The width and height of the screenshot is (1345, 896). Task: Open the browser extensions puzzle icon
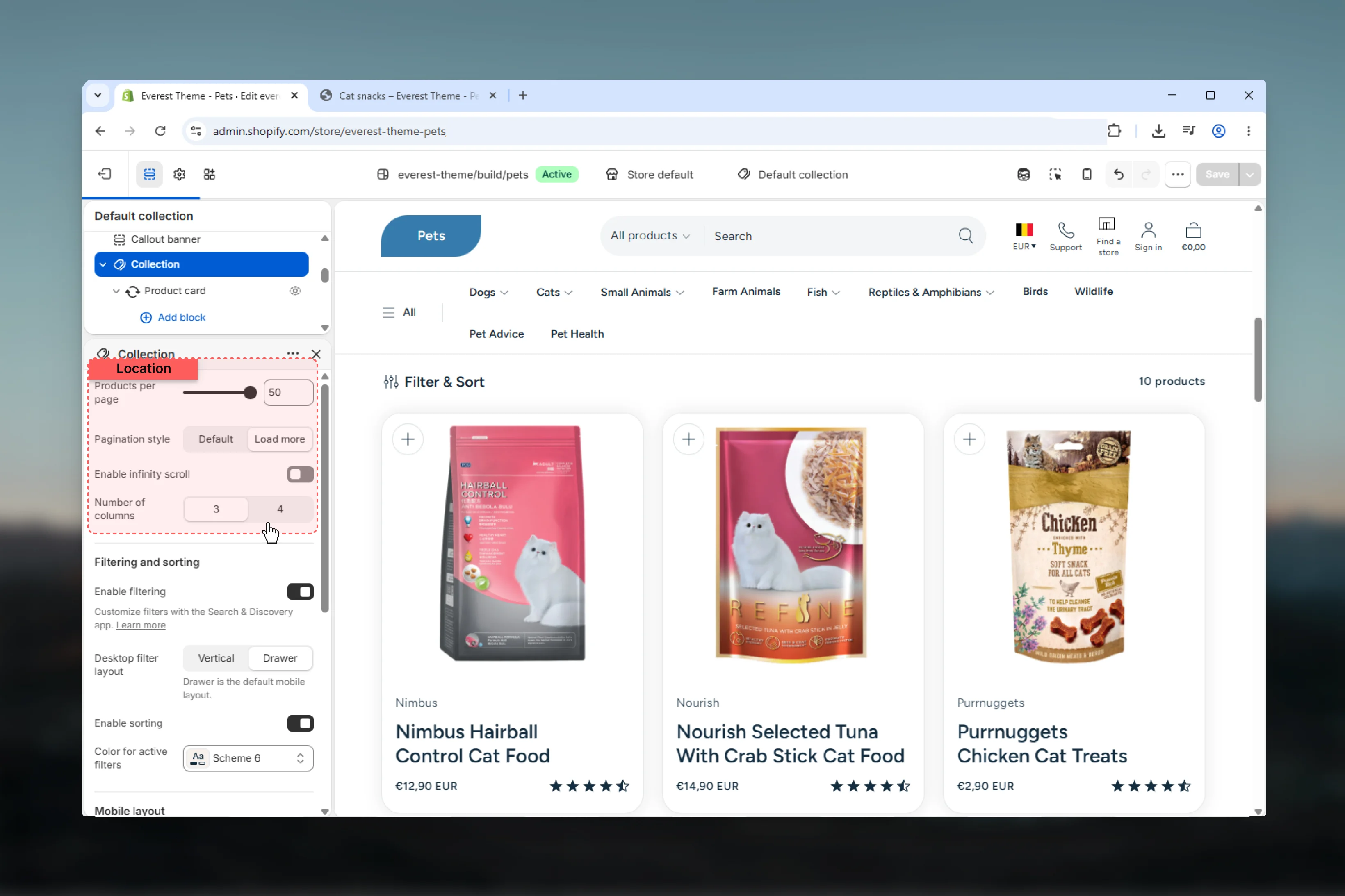(1114, 131)
